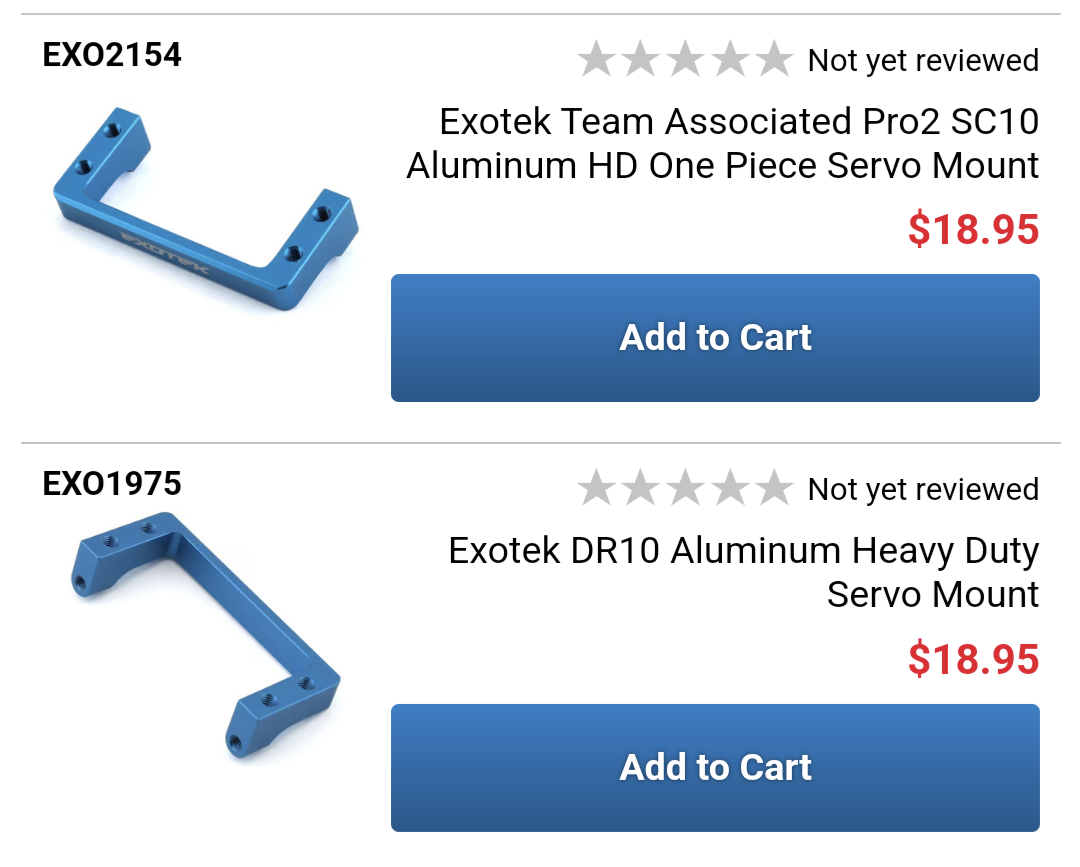The width and height of the screenshot is (1080, 867).
Task: Rate EXO1975 with the third star
Action: pos(685,488)
